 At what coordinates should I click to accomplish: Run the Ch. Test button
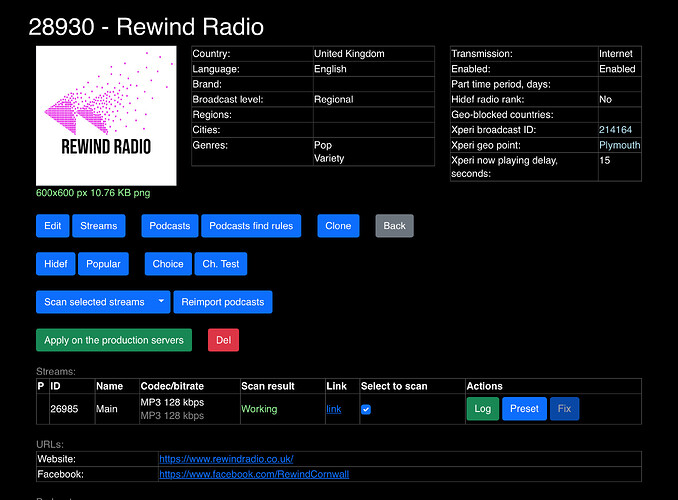click(220, 264)
